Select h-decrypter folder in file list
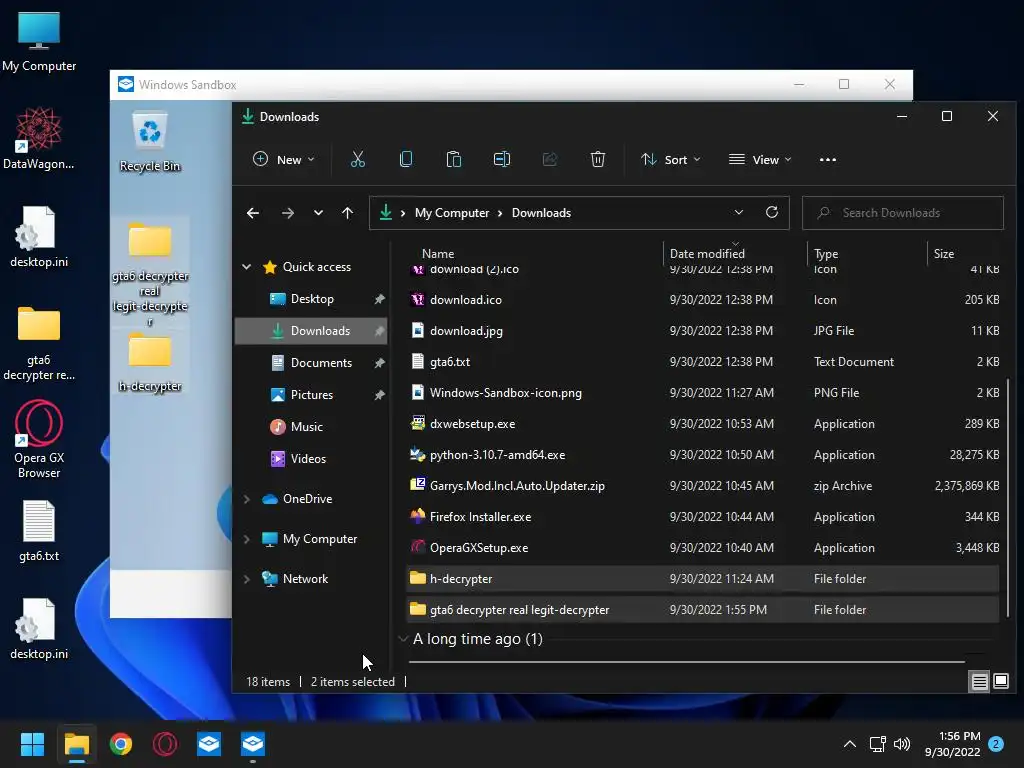The width and height of the screenshot is (1024, 768). [x=702, y=579]
